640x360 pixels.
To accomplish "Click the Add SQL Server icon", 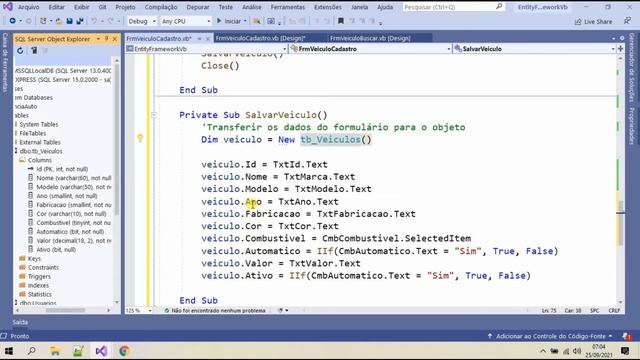I will pos(34,51).
